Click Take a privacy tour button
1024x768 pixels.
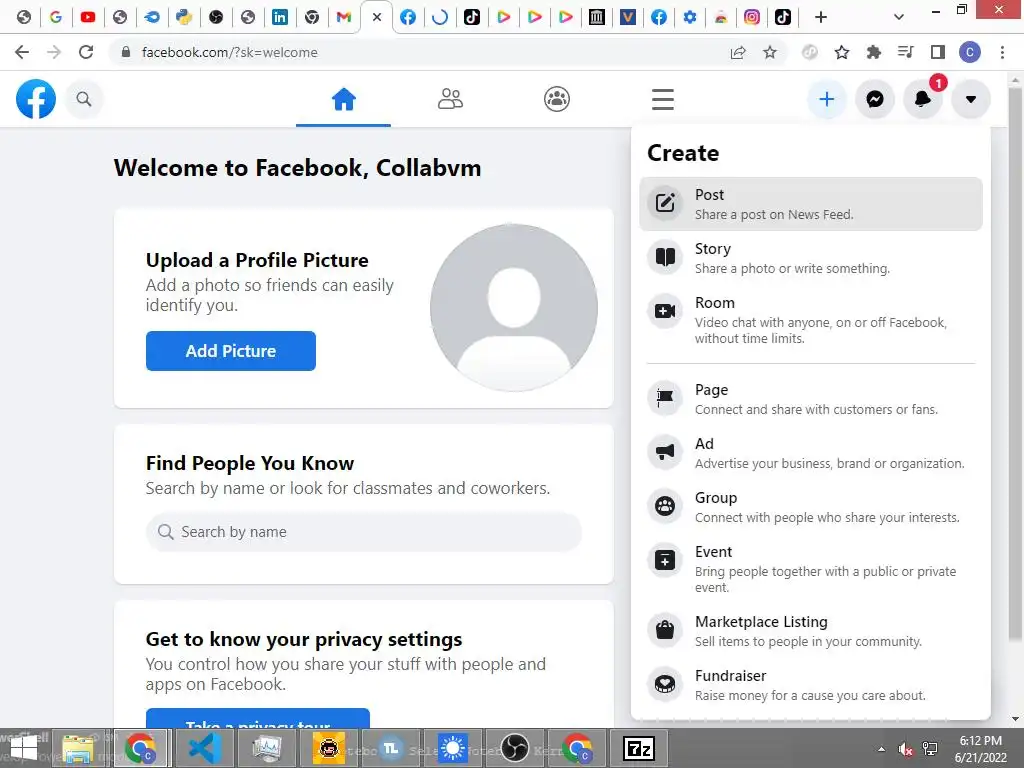[258, 718]
